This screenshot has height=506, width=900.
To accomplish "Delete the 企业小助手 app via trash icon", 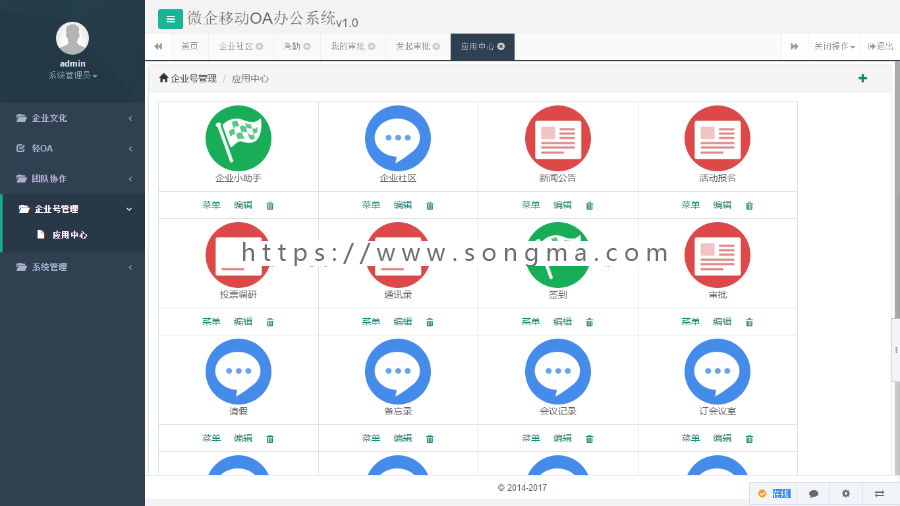I will pos(270,205).
